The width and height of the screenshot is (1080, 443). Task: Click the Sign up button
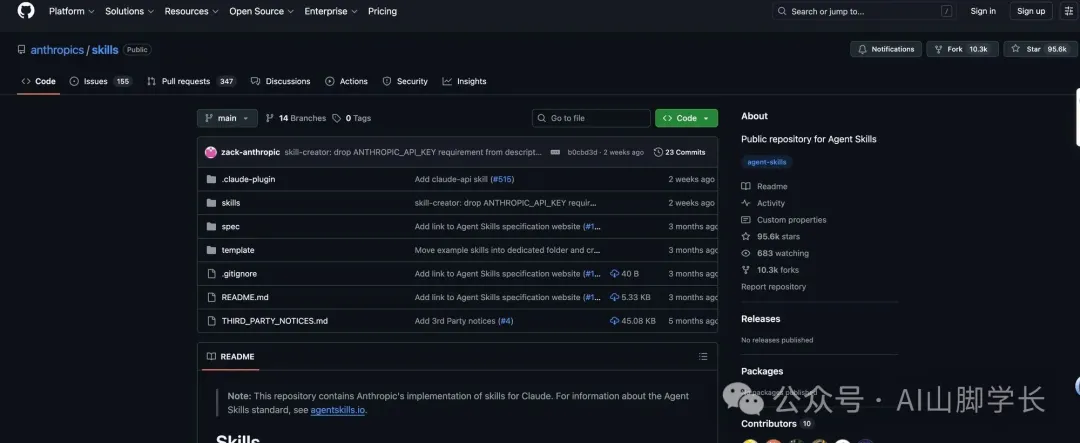1031,11
